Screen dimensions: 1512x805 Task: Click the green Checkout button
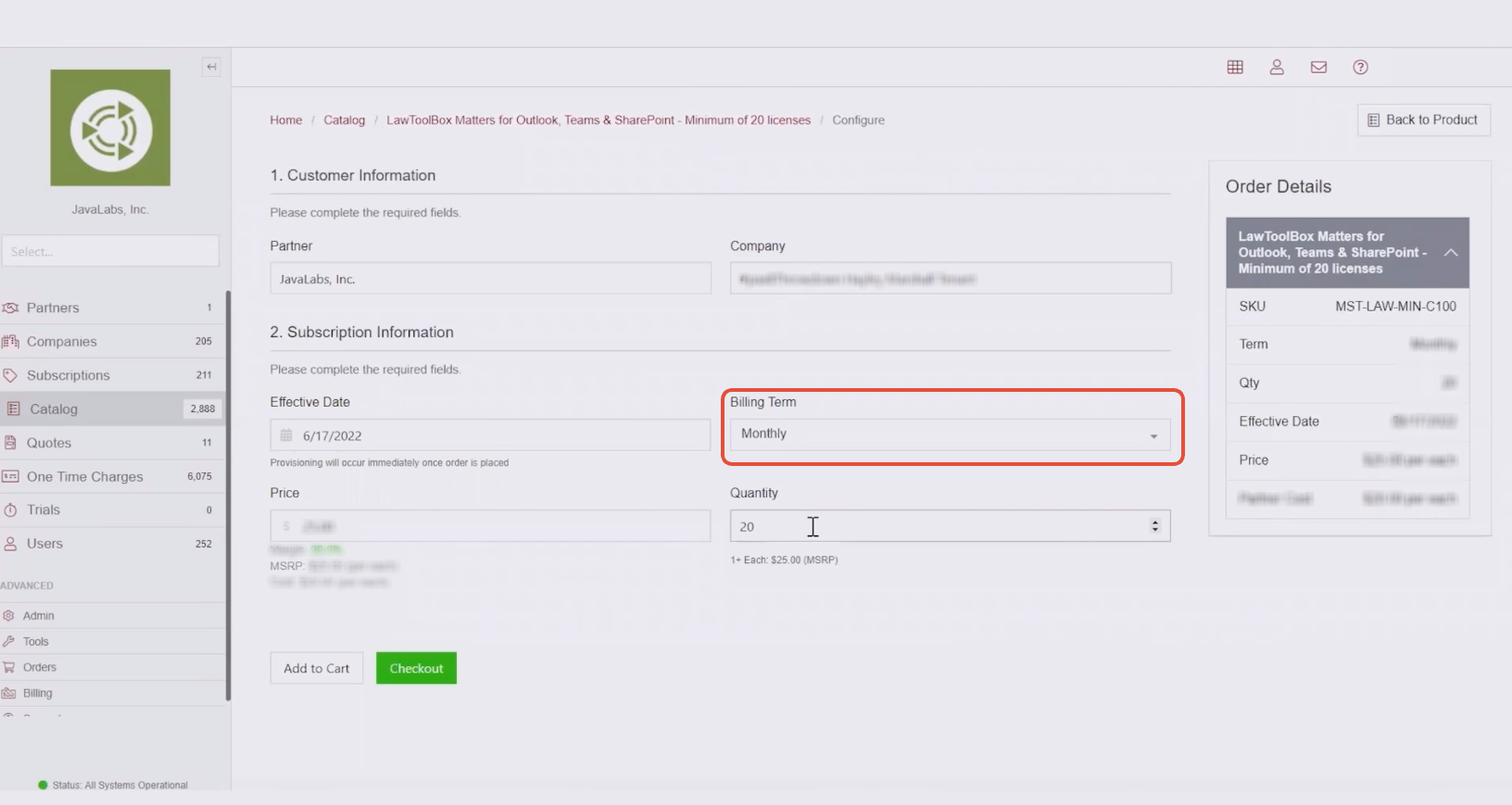pyautogui.click(x=416, y=668)
